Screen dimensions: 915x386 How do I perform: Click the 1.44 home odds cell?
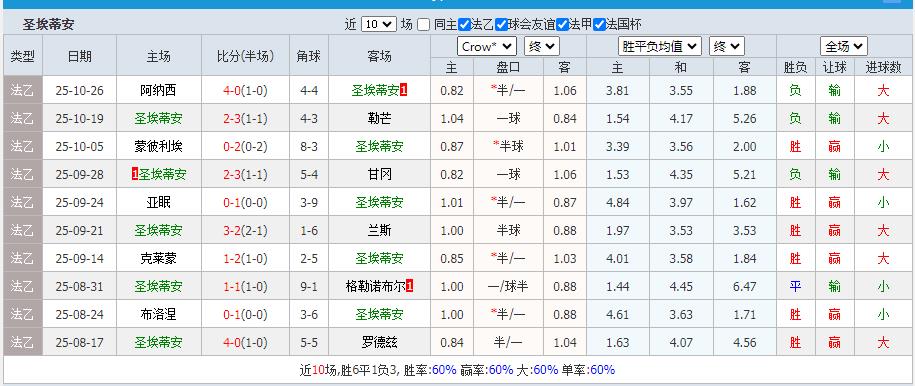617,287
